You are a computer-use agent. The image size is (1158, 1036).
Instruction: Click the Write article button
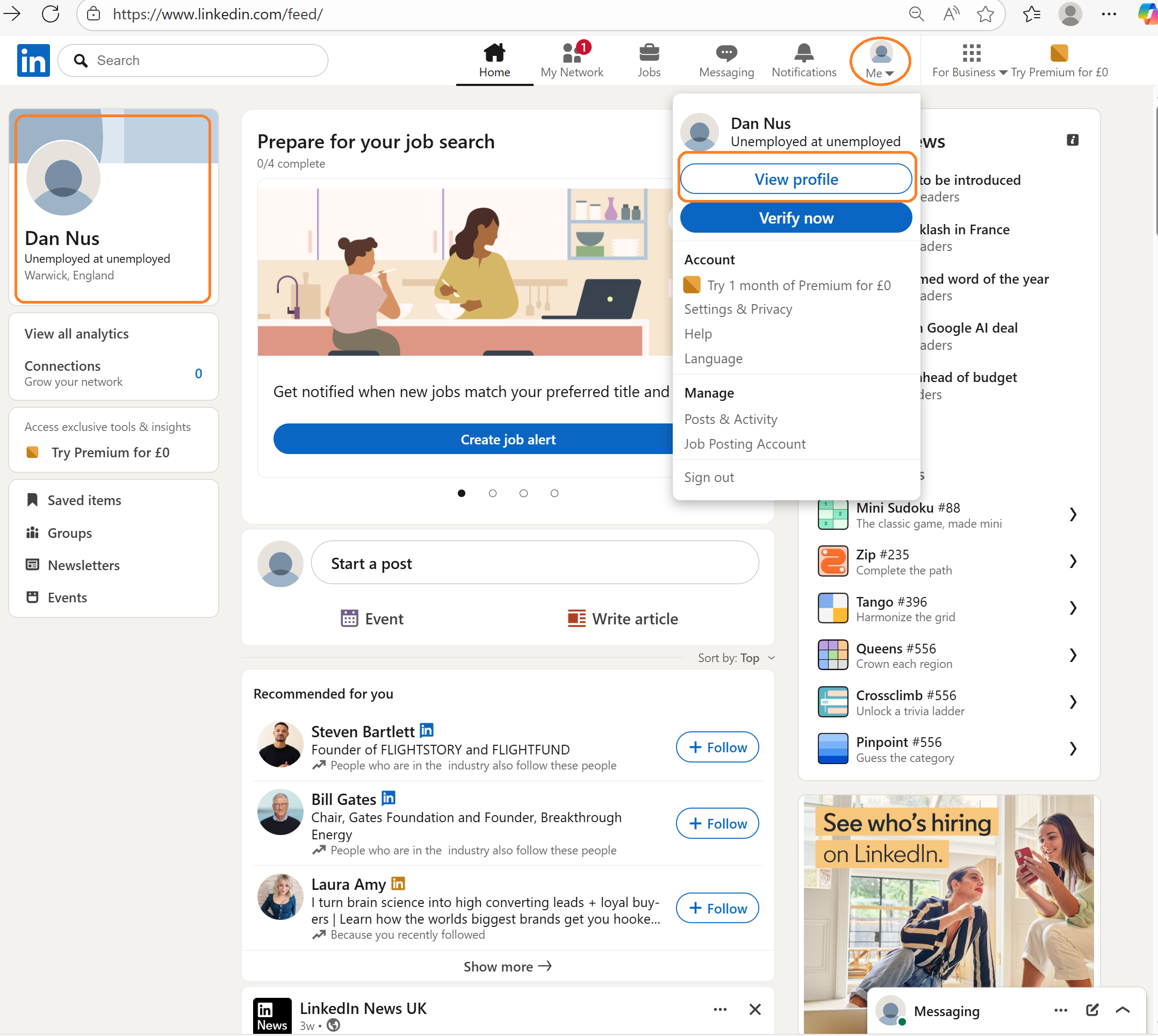pos(623,619)
